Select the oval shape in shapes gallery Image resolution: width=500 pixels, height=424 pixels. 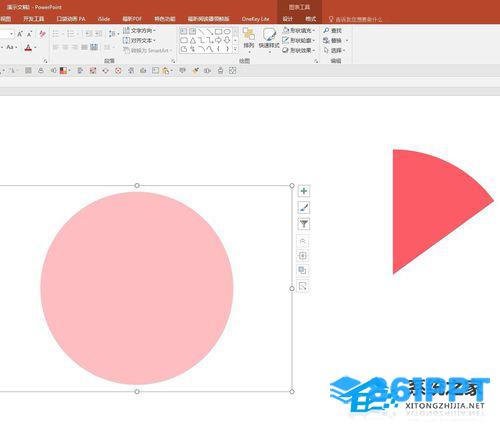point(227,32)
